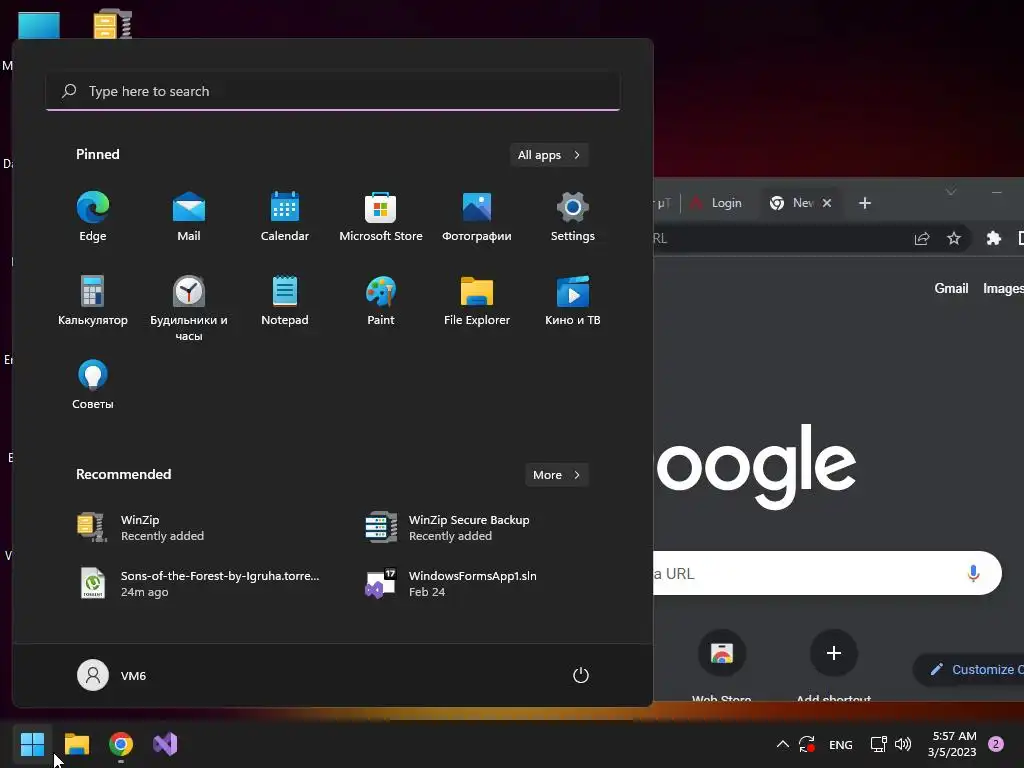Open pinned File Explorer in Start menu
Viewport: 1024px width, 768px height.
tap(477, 300)
